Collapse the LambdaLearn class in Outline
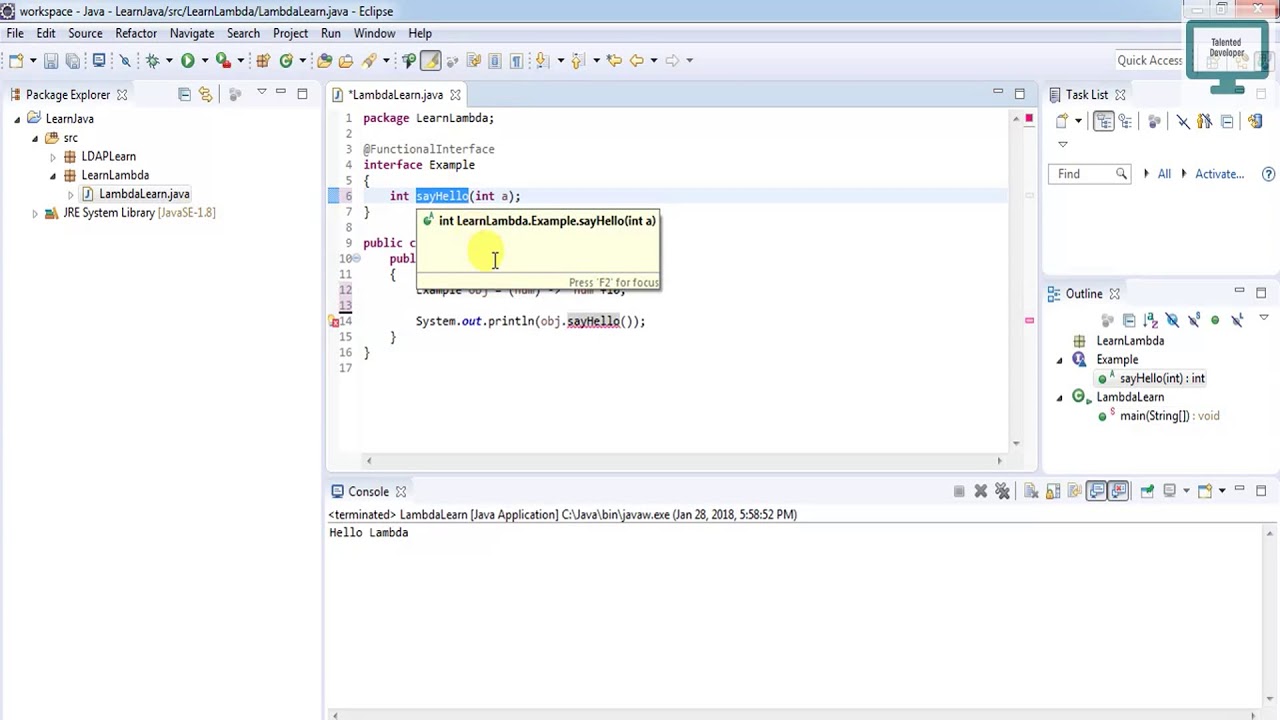Viewport: 1280px width, 720px height. tap(1060, 398)
